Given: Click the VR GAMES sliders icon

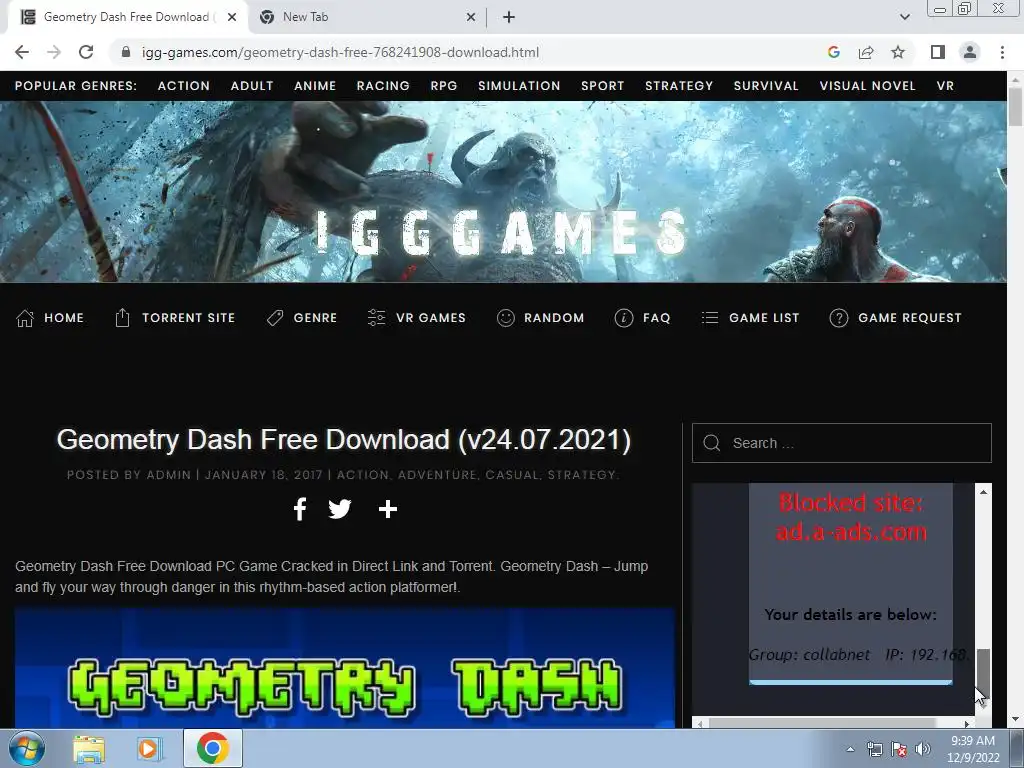Looking at the screenshot, I should pos(376,318).
